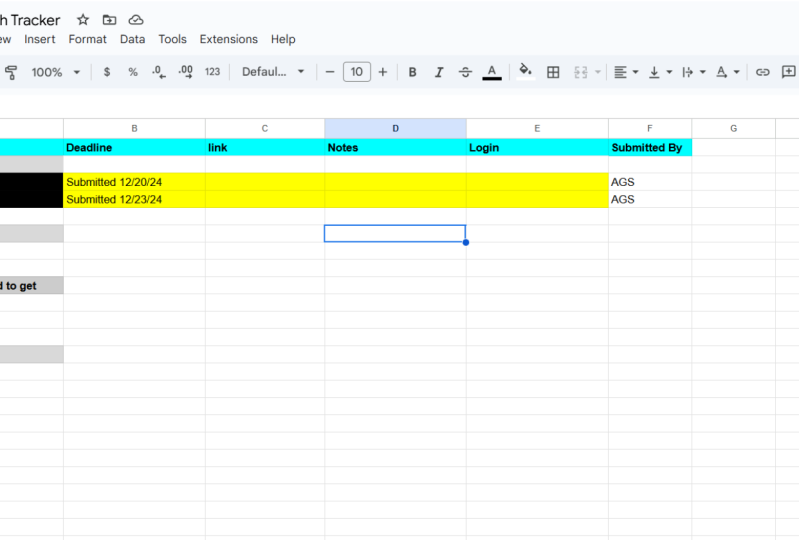Select the paint format tool
799x540 pixels.
point(11,72)
